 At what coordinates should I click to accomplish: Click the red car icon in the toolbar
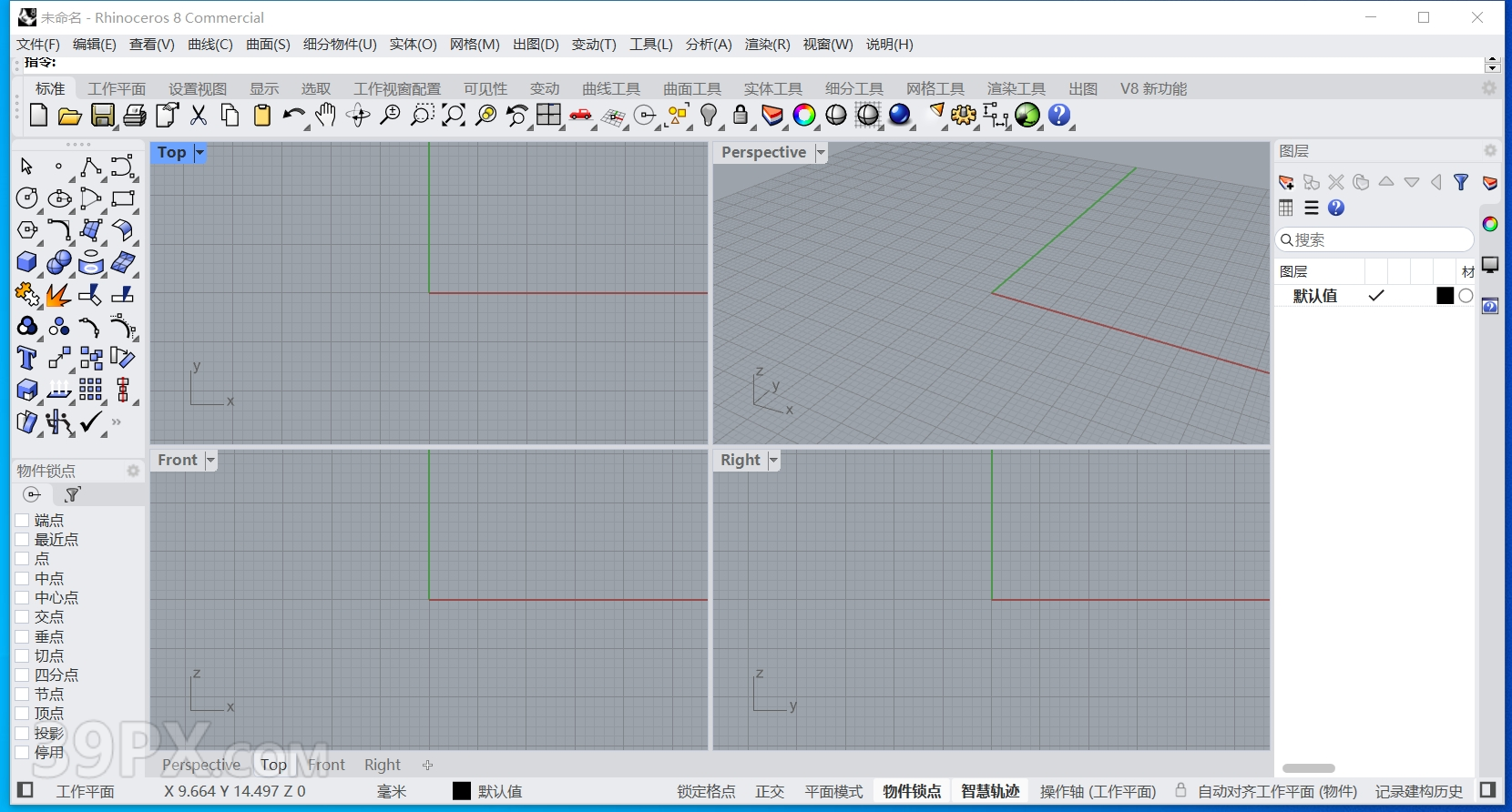tap(580, 115)
